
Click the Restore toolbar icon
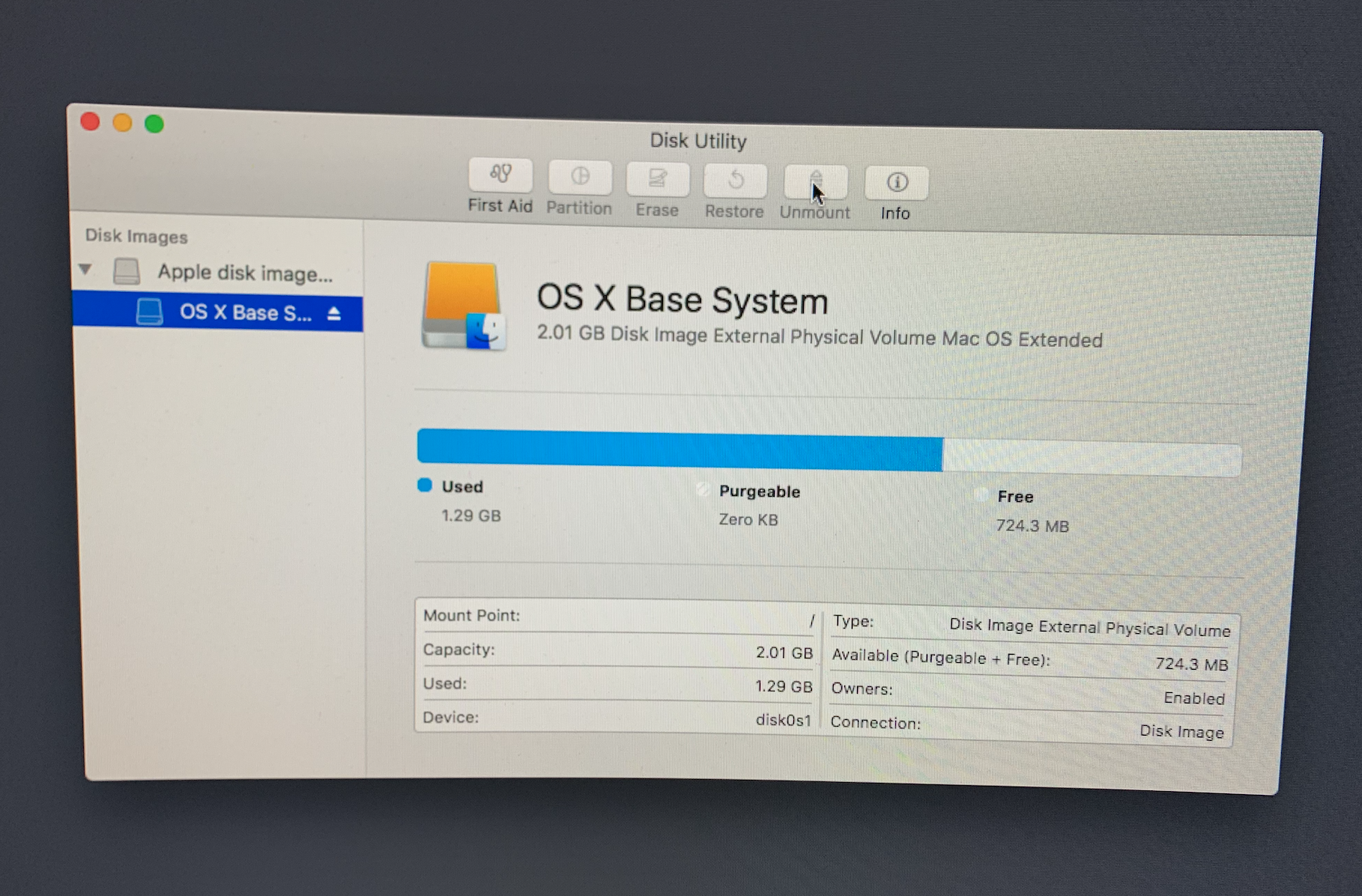[735, 181]
